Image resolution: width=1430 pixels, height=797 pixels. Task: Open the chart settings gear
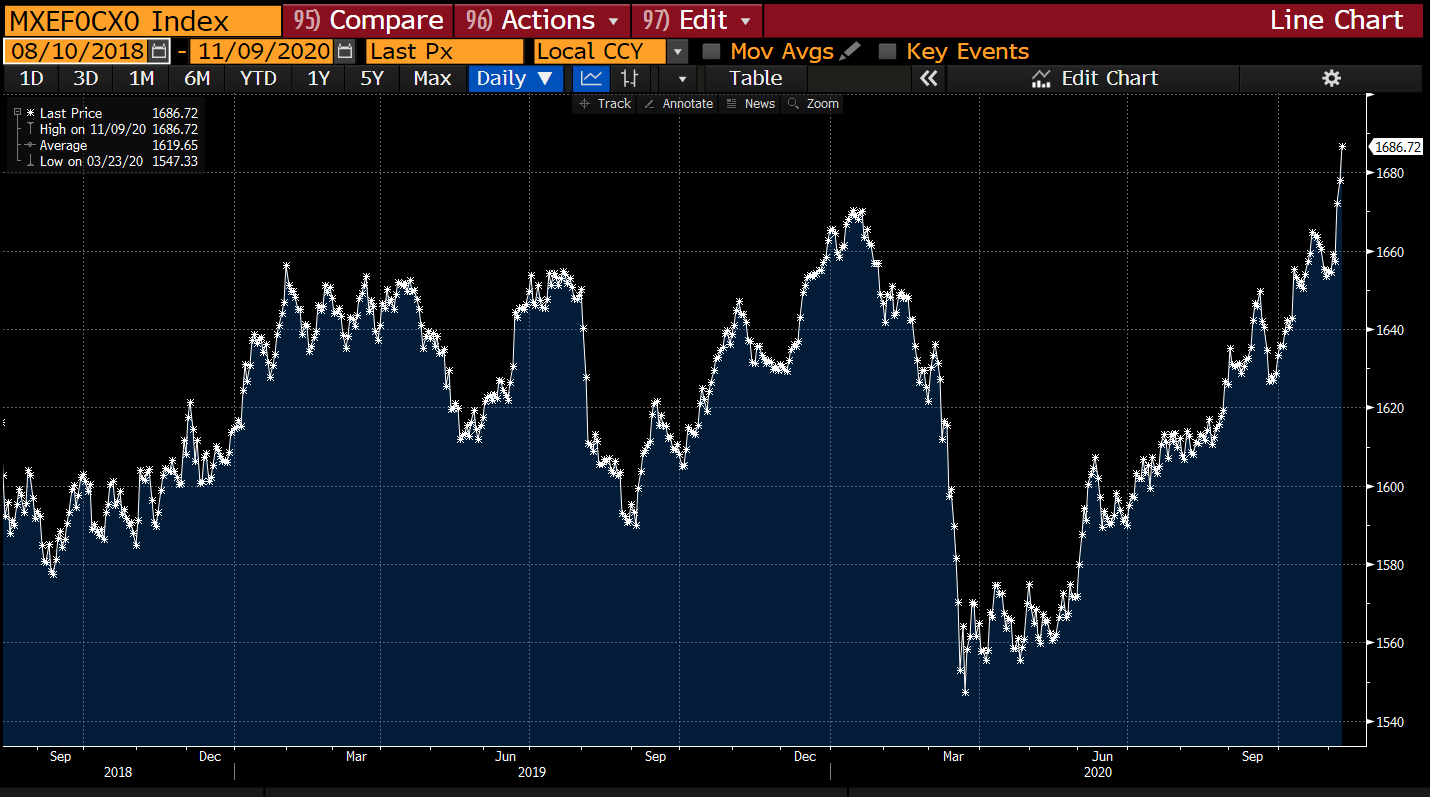pos(1331,77)
